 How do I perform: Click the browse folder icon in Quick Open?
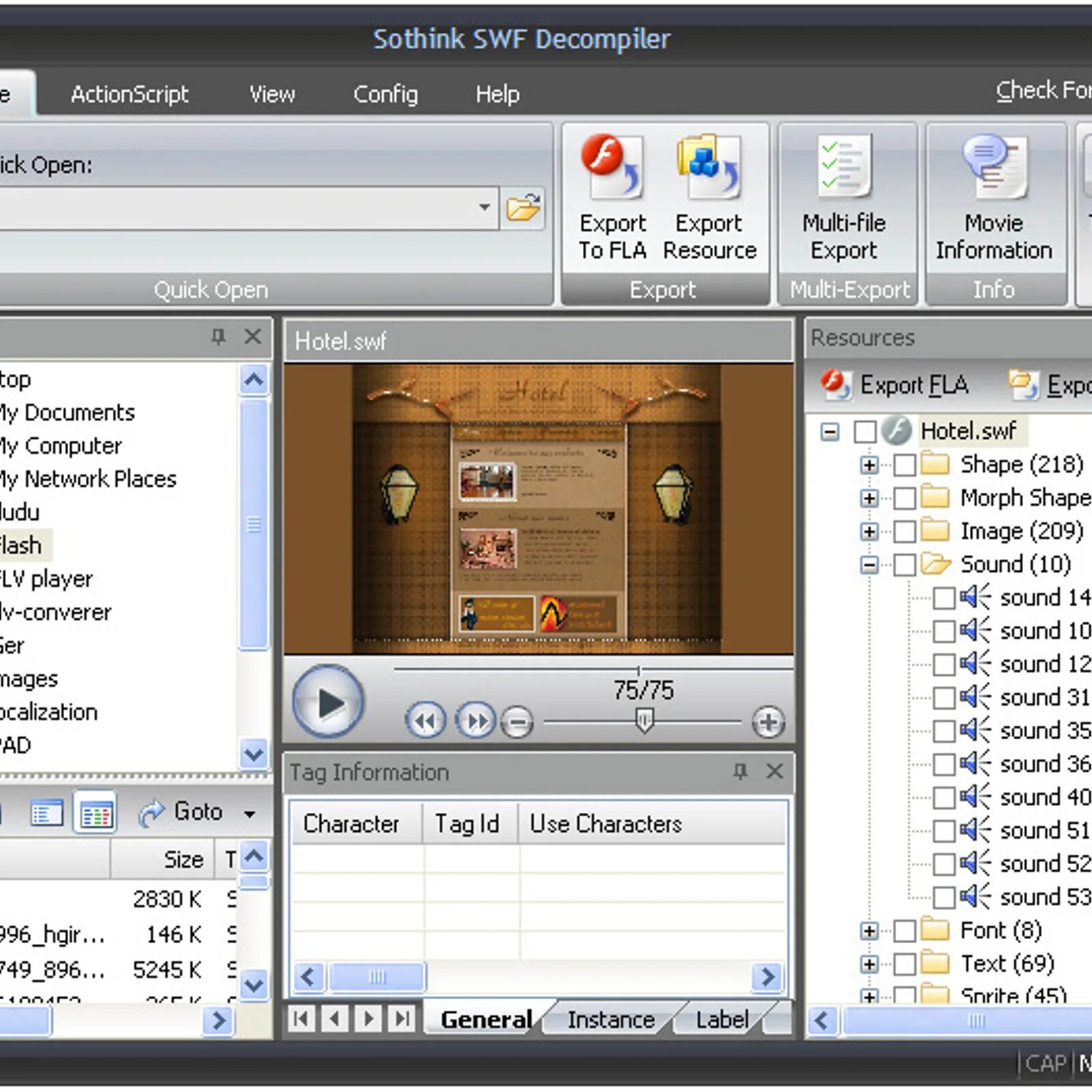(x=523, y=207)
